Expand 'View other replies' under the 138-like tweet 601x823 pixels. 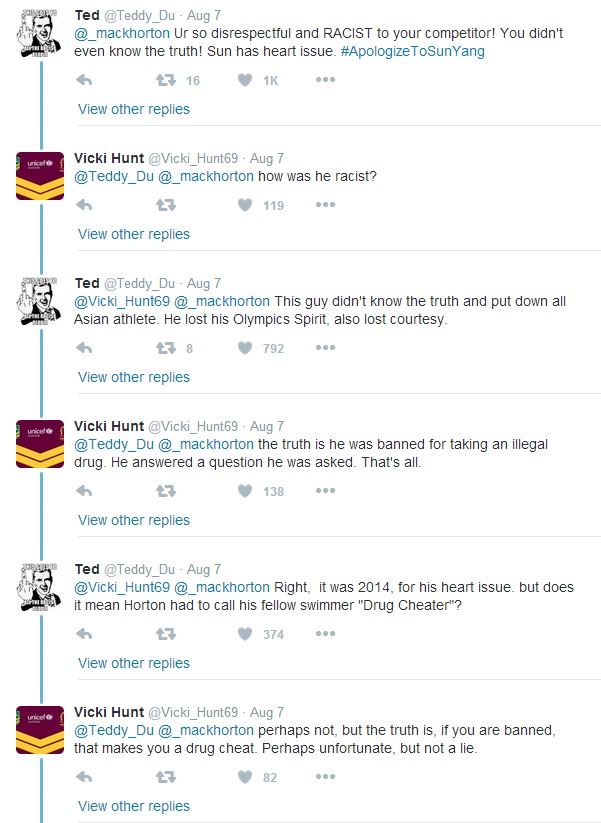(134, 520)
